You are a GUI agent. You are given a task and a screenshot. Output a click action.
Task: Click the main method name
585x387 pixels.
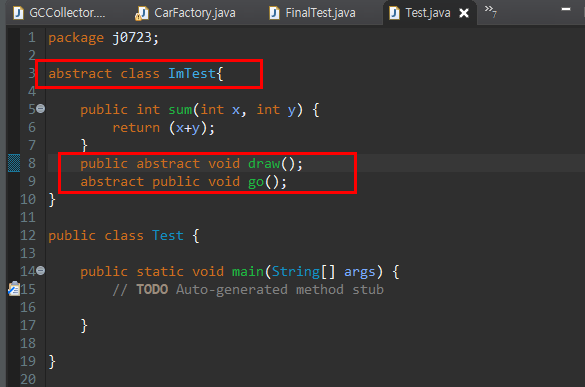(x=248, y=271)
